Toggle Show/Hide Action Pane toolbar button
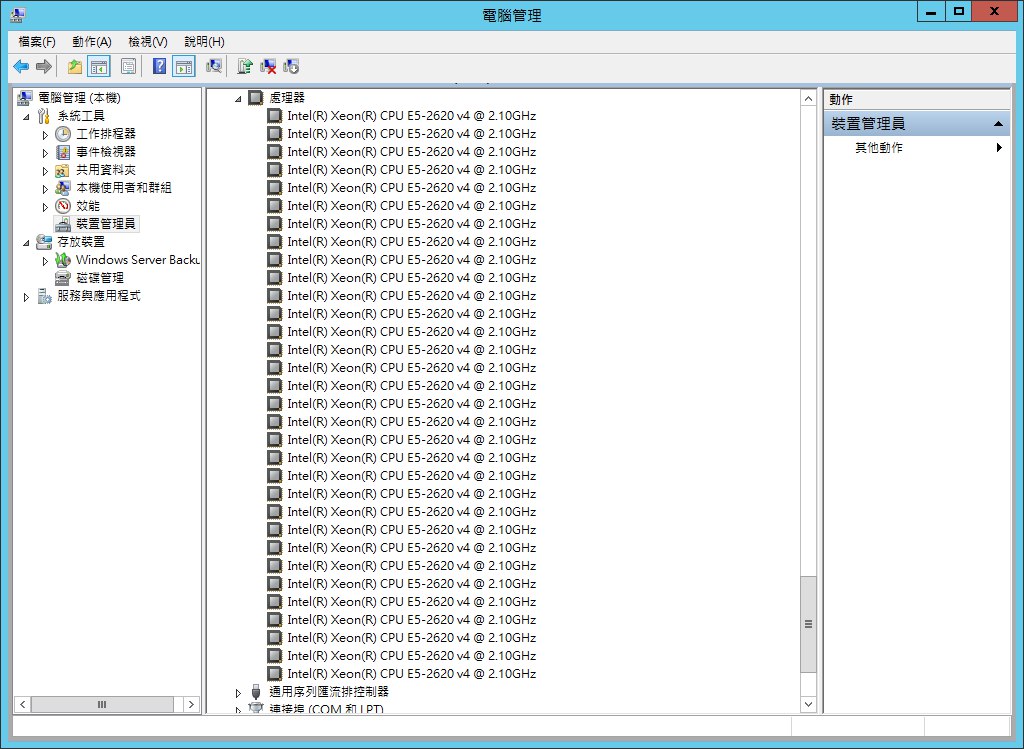Viewport: 1024px width, 749px height. pyautogui.click(x=184, y=66)
